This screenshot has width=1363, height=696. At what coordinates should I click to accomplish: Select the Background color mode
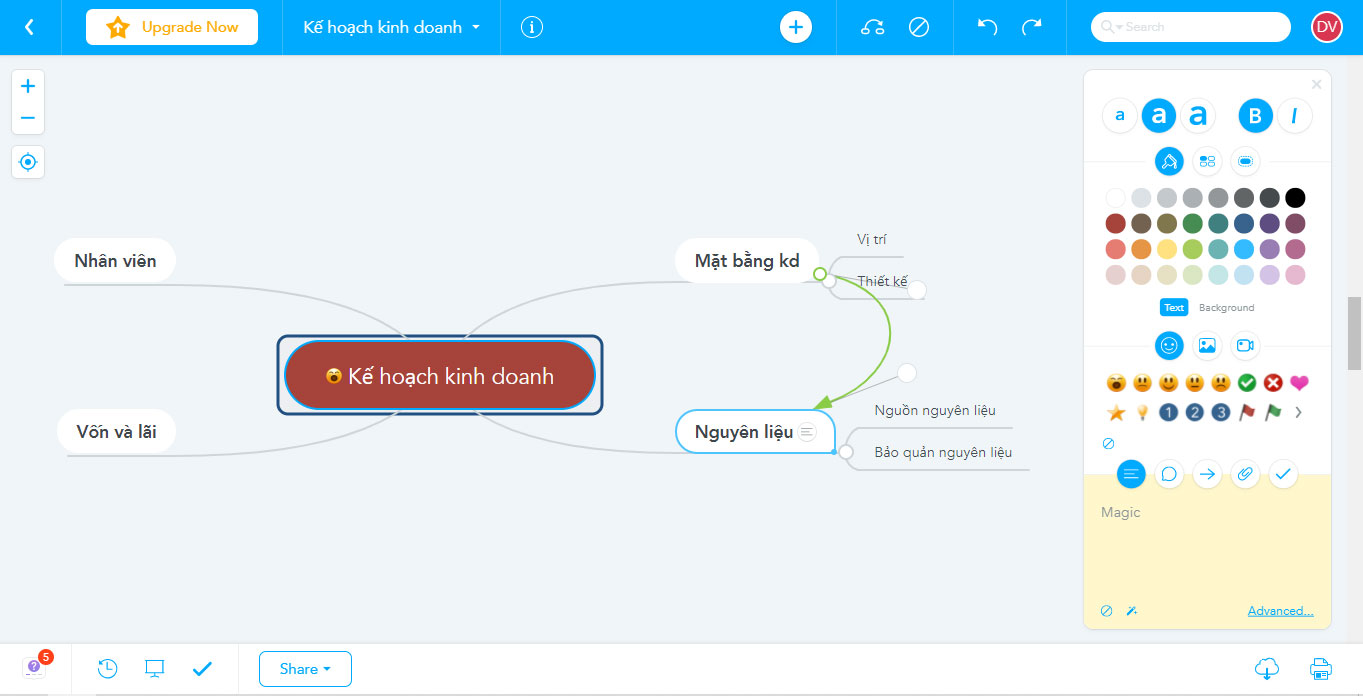[1226, 308]
